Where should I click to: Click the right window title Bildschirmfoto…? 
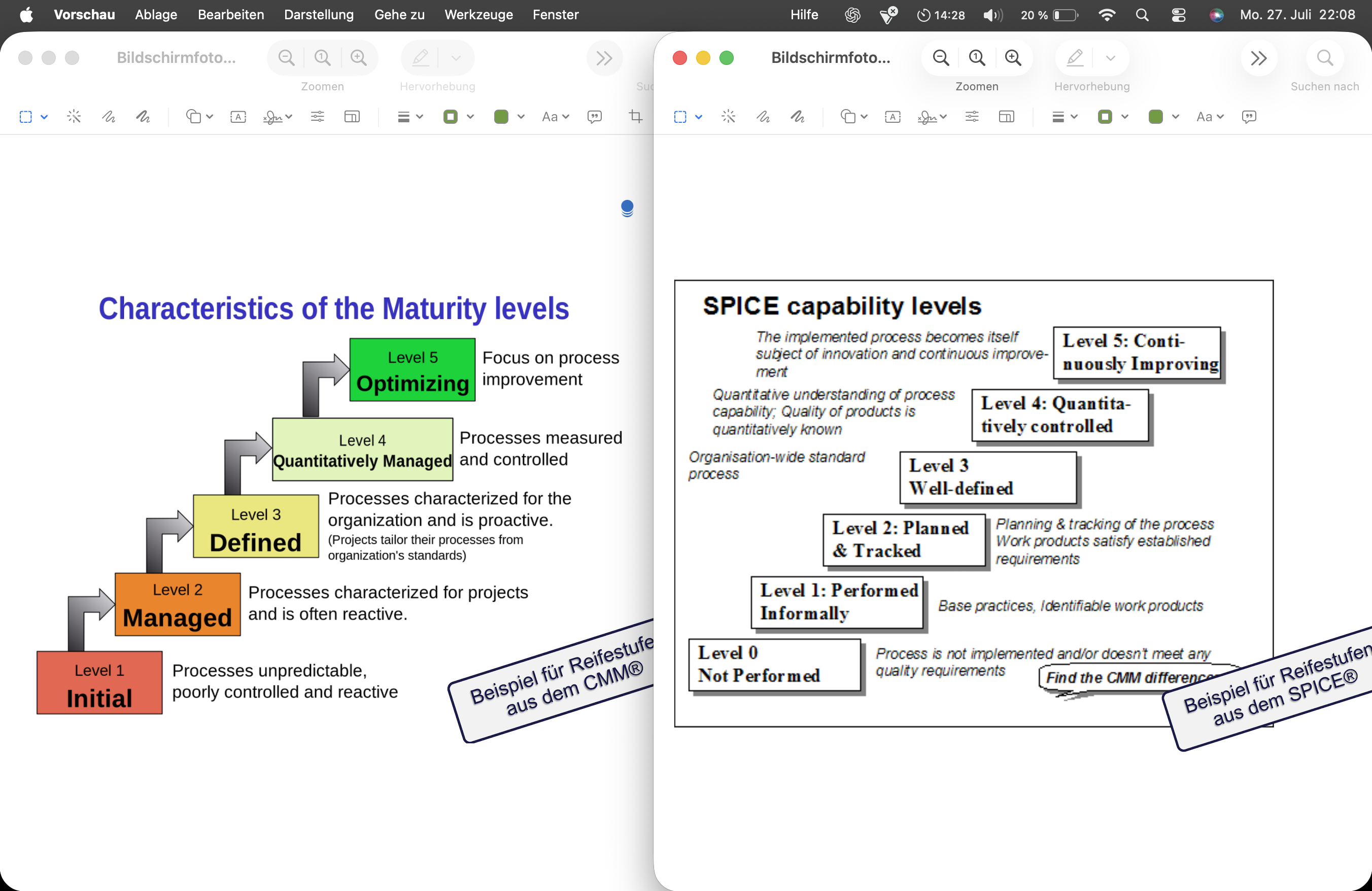click(x=831, y=58)
